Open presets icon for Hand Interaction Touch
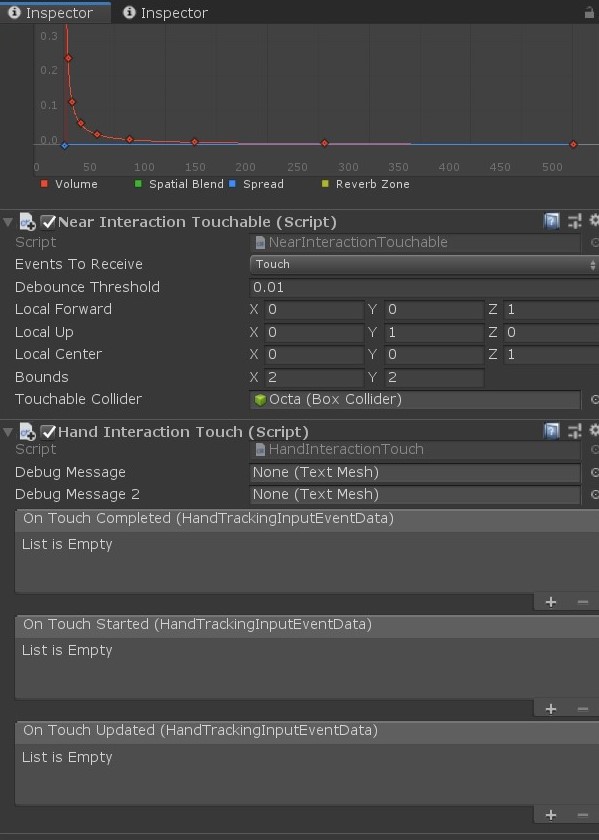The height and width of the screenshot is (840, 599). (575, 431)
